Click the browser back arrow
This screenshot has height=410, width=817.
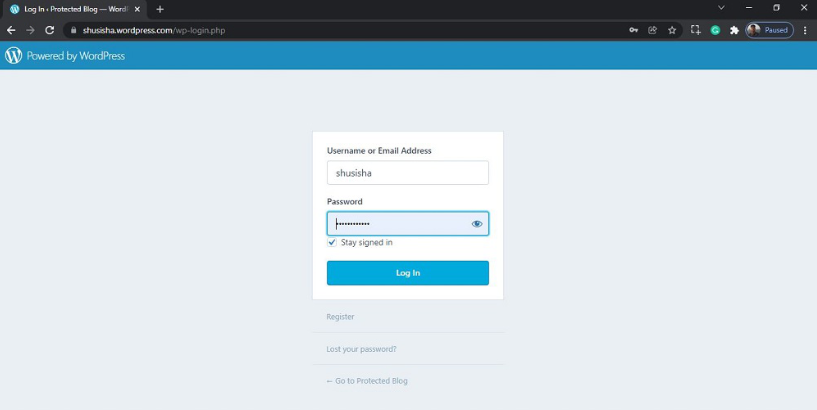11,30
